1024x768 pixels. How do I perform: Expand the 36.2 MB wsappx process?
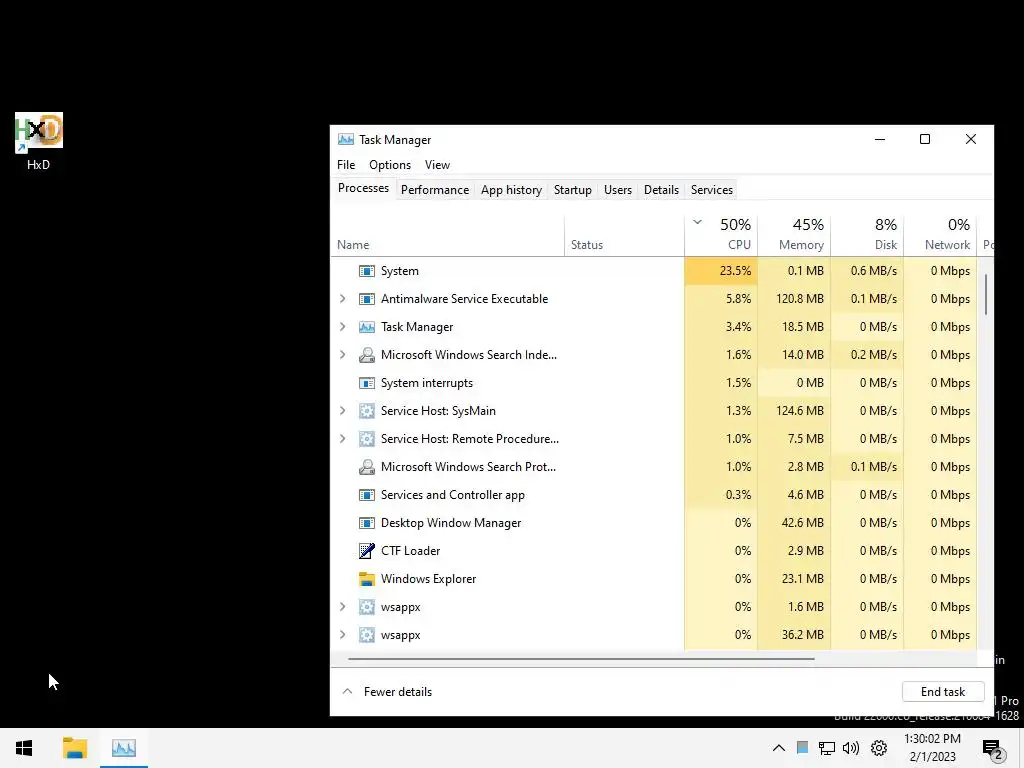pos(343,635)
